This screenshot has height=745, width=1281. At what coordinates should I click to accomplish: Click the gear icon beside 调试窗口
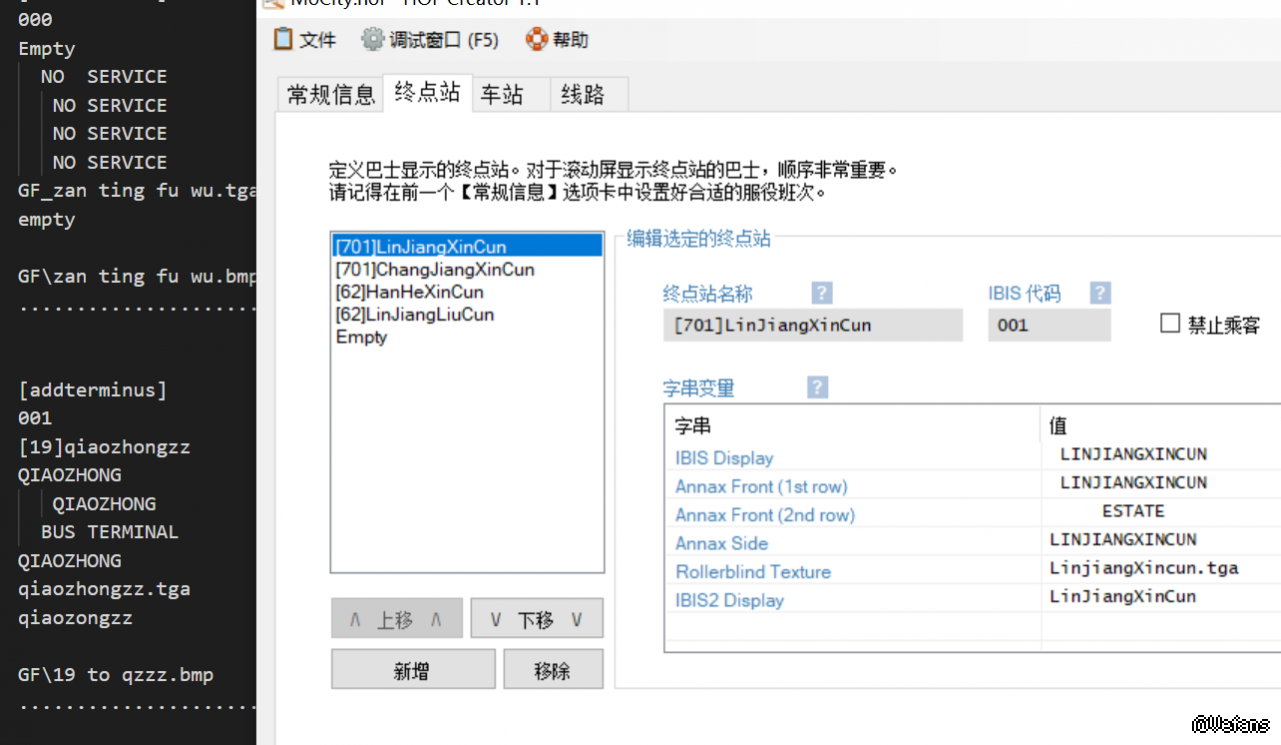coord(373,39)
